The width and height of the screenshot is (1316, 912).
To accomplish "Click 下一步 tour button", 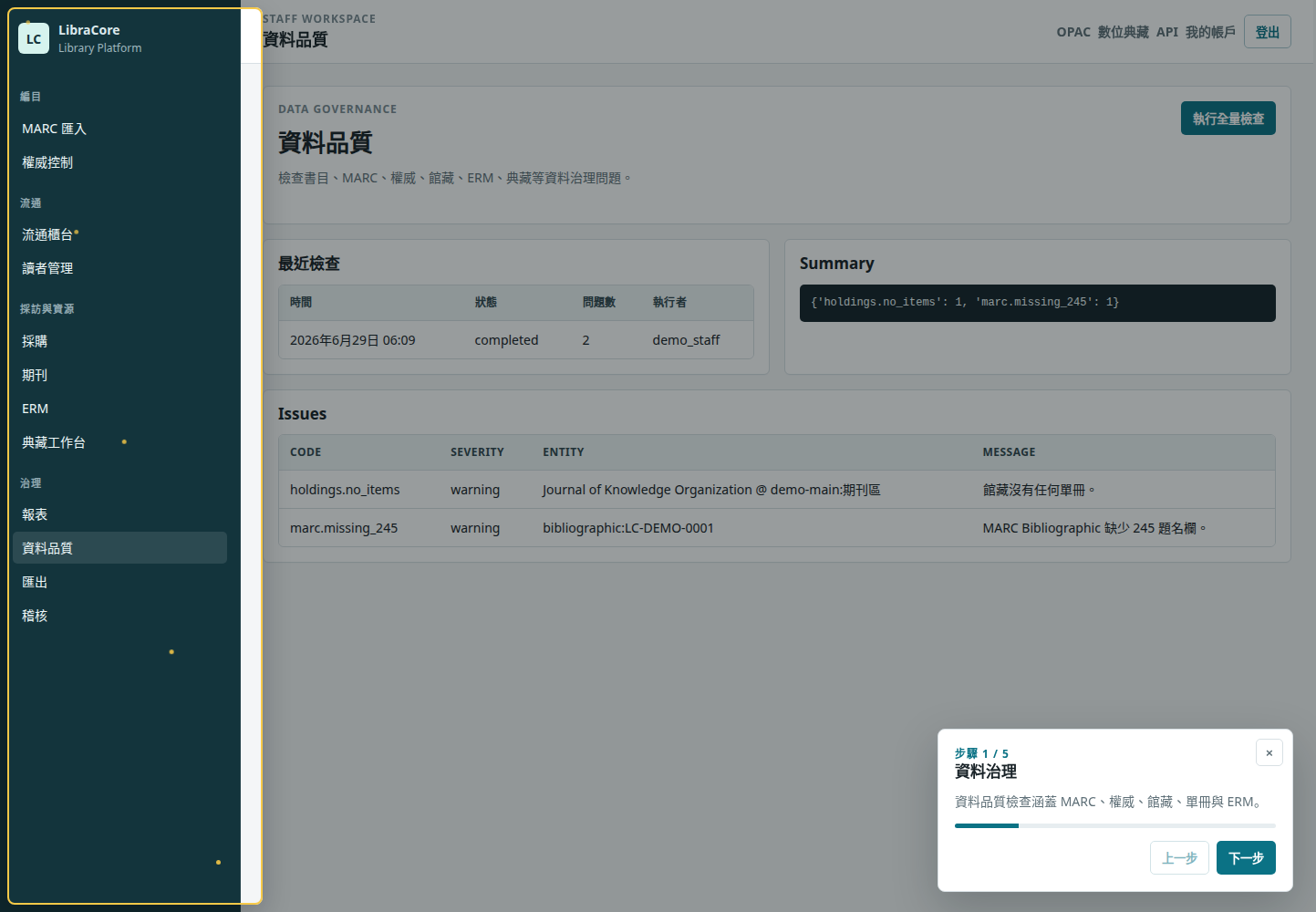I will click(x=1246, y=858).
